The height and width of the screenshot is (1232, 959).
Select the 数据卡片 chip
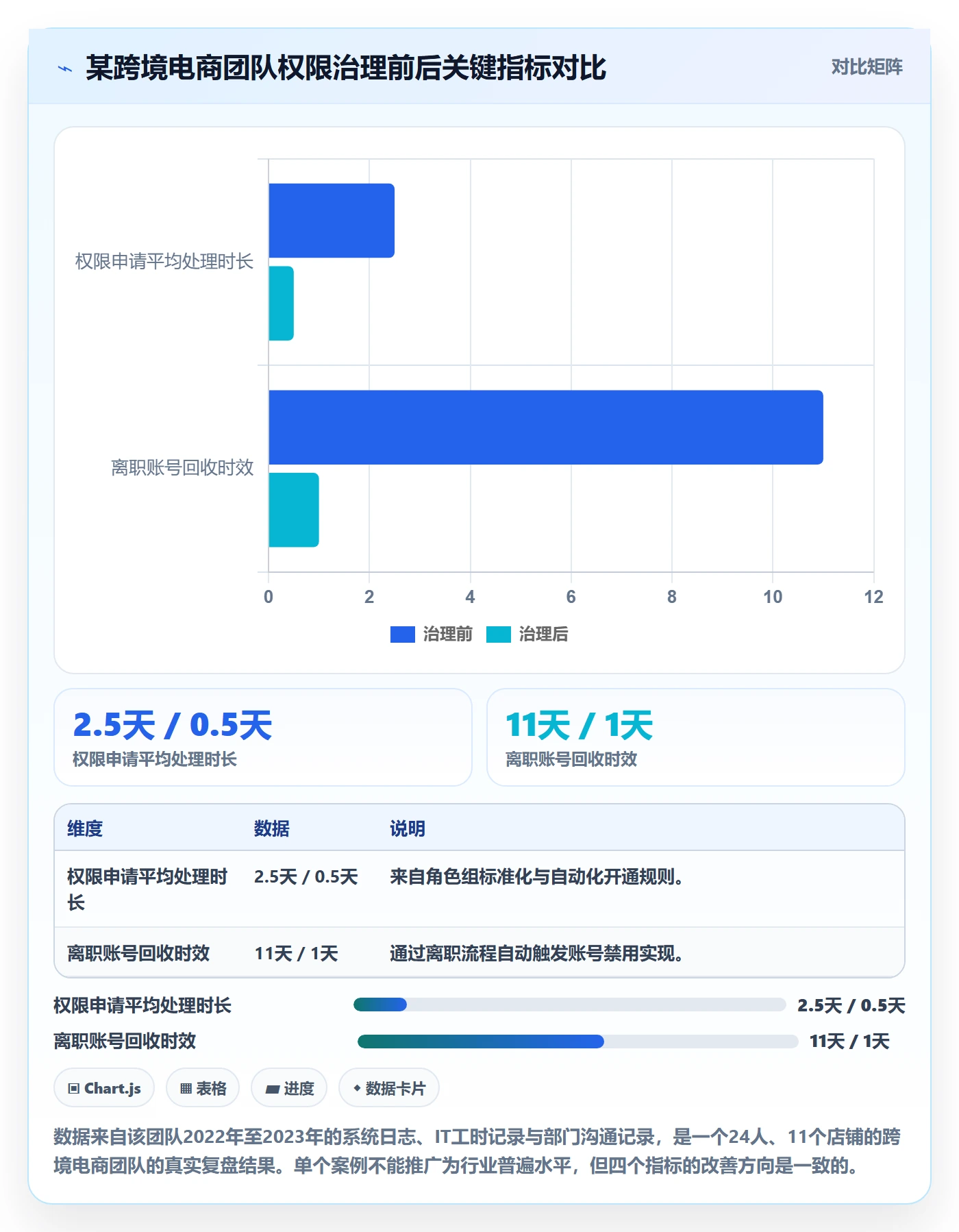(389, 1088)
